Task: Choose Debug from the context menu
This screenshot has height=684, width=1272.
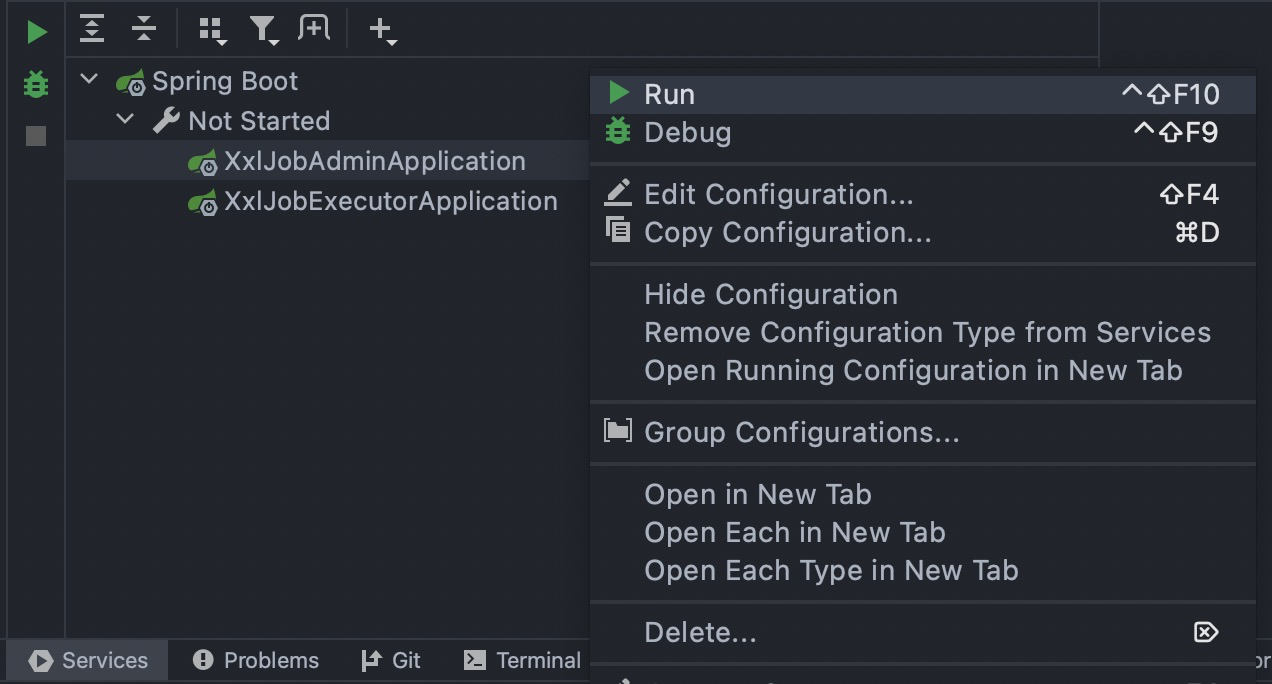Action: (687, 132)
